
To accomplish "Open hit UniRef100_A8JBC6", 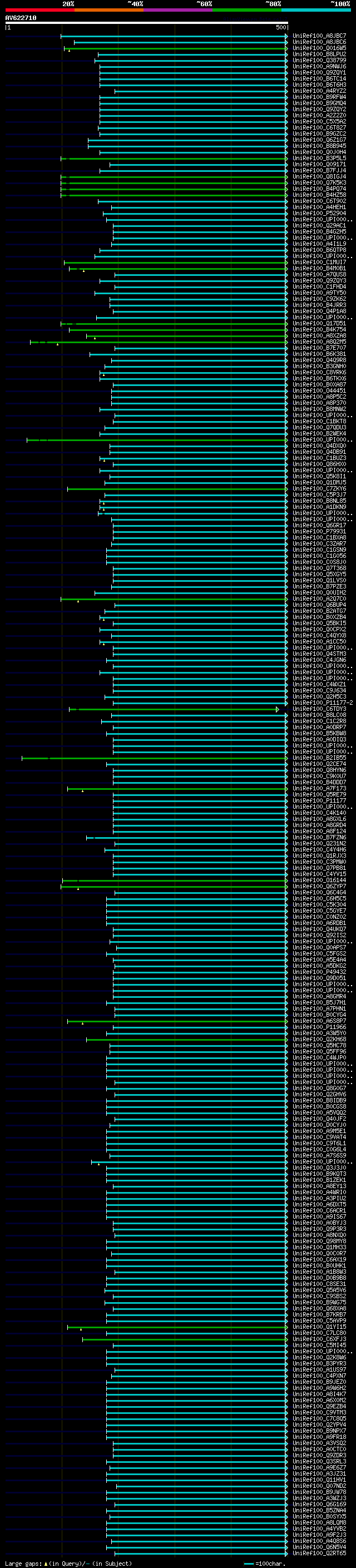I will coord(319,42).
